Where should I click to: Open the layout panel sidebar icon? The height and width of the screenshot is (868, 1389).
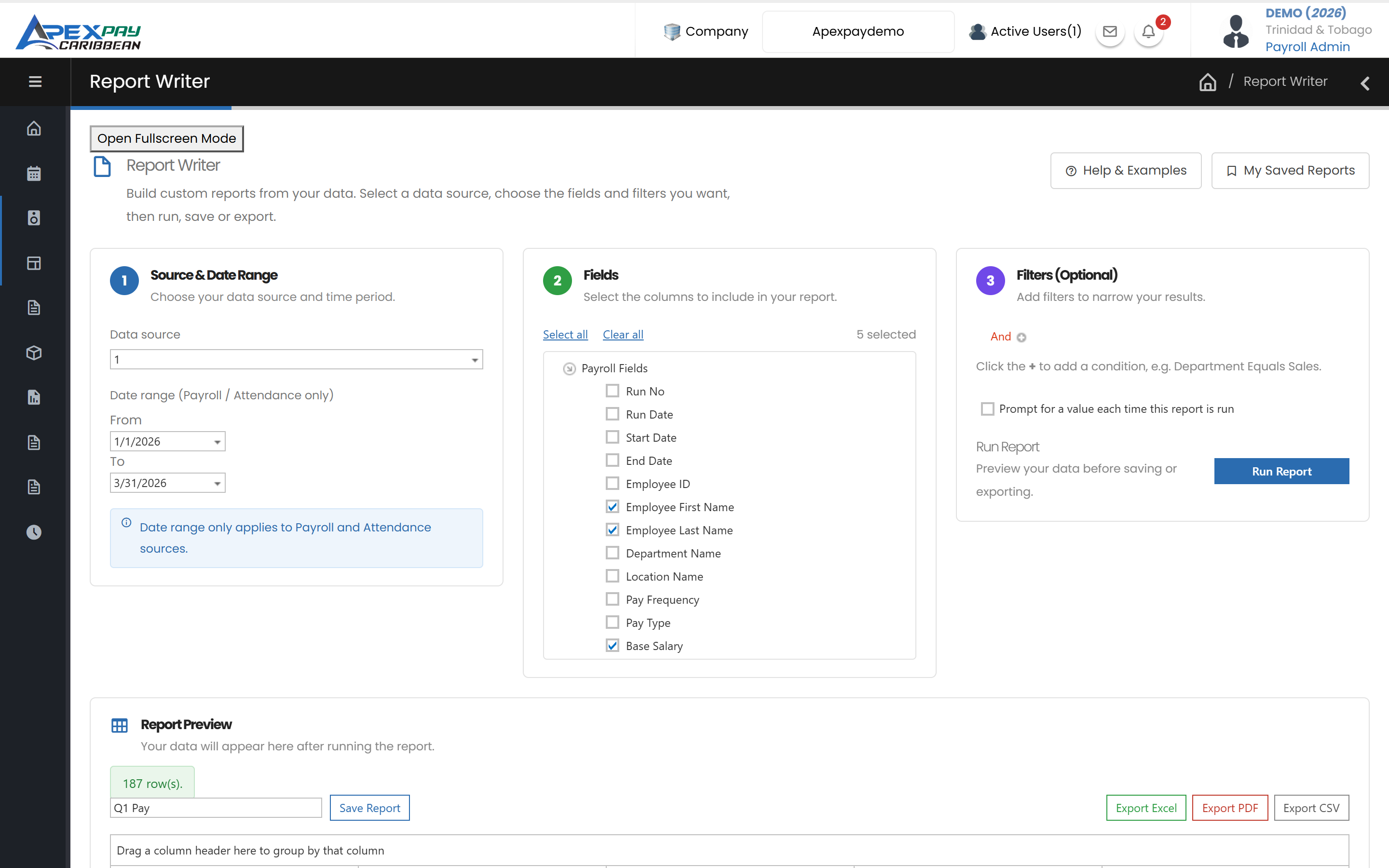pos(34,263)
